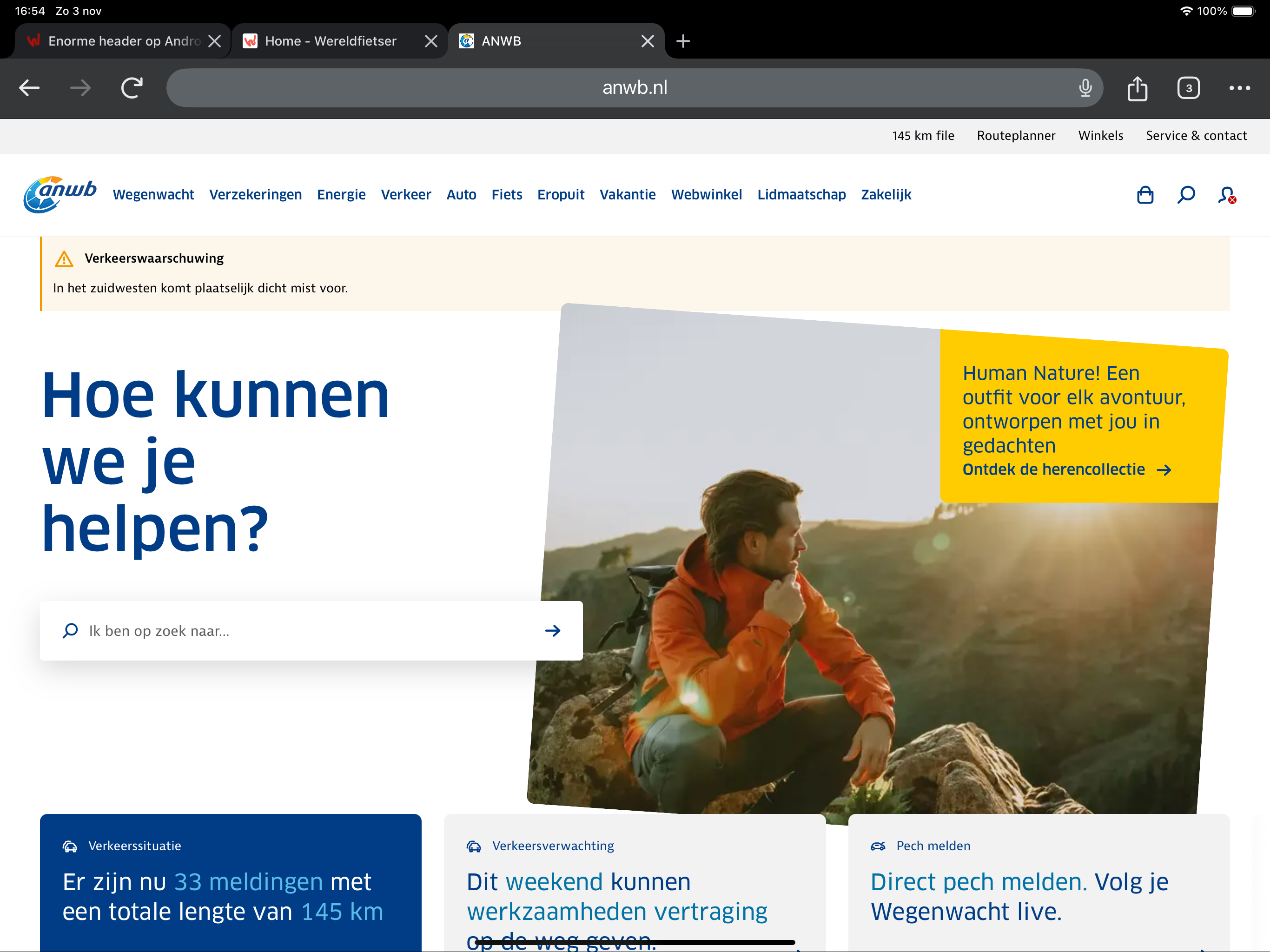Switch to Home - Wereldfietser tab
This screenshot has width=1270, height=952.
(331, 41)
